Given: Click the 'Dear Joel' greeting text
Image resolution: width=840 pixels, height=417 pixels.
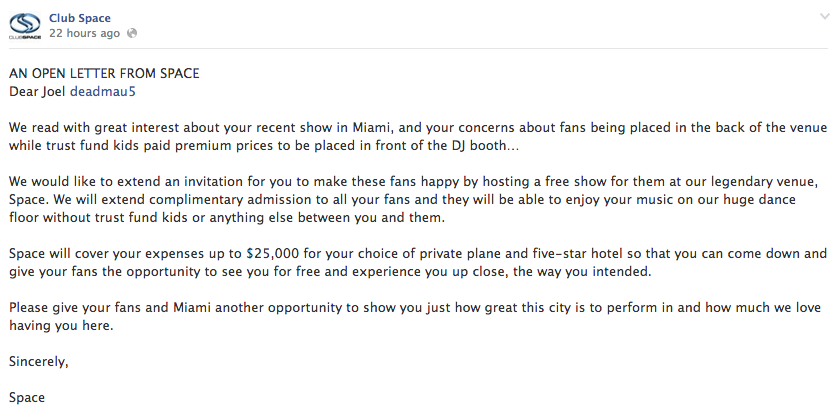Looking at the screenshot, I should pyautogui.click(x=36, y=92).
